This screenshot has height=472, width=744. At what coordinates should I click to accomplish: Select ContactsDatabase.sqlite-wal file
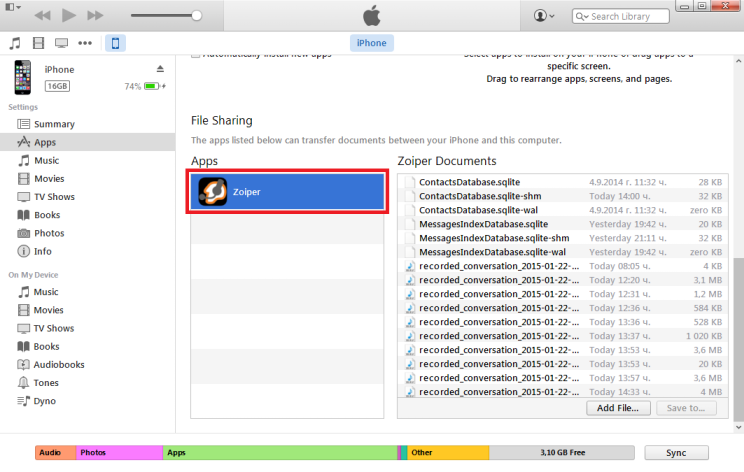point(563,210)
